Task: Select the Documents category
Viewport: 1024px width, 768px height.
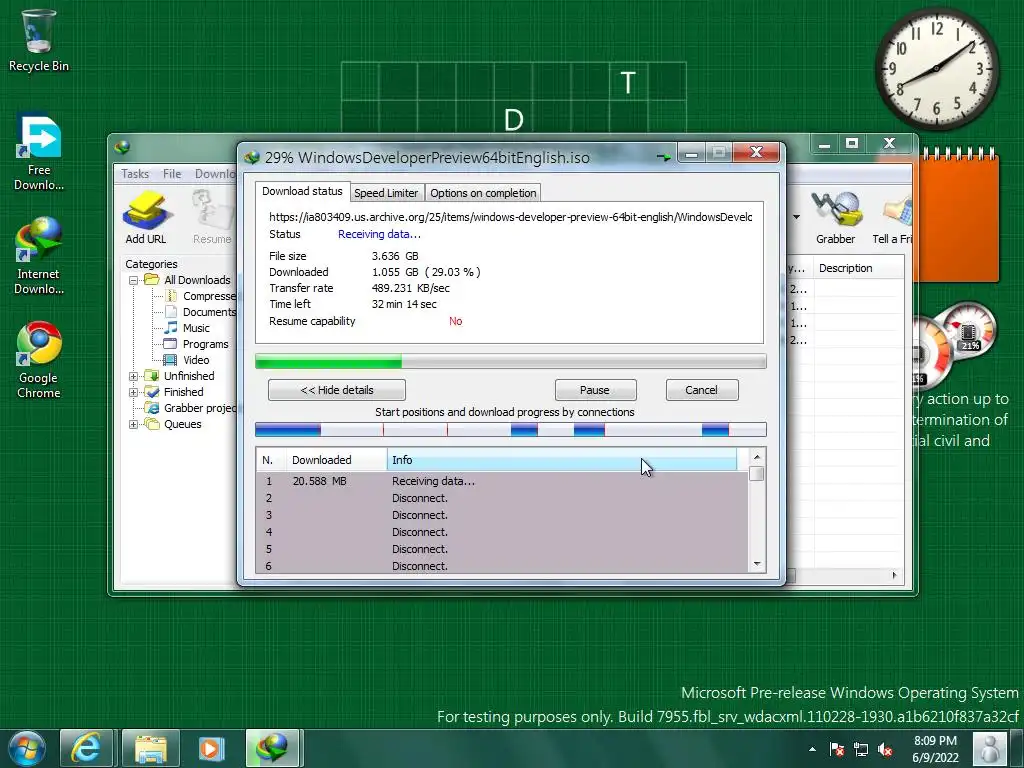Action: pos(201,312)
